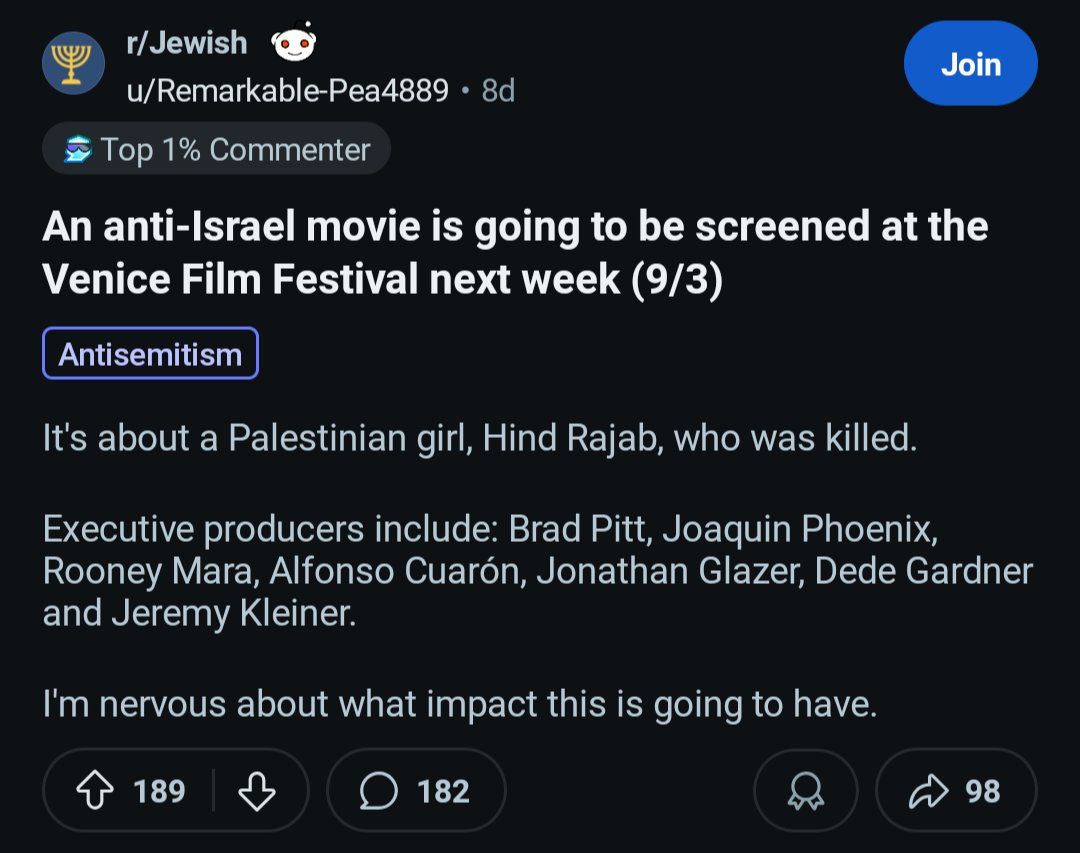Click the Top 1% Commenter badge text

click(235, 150)
